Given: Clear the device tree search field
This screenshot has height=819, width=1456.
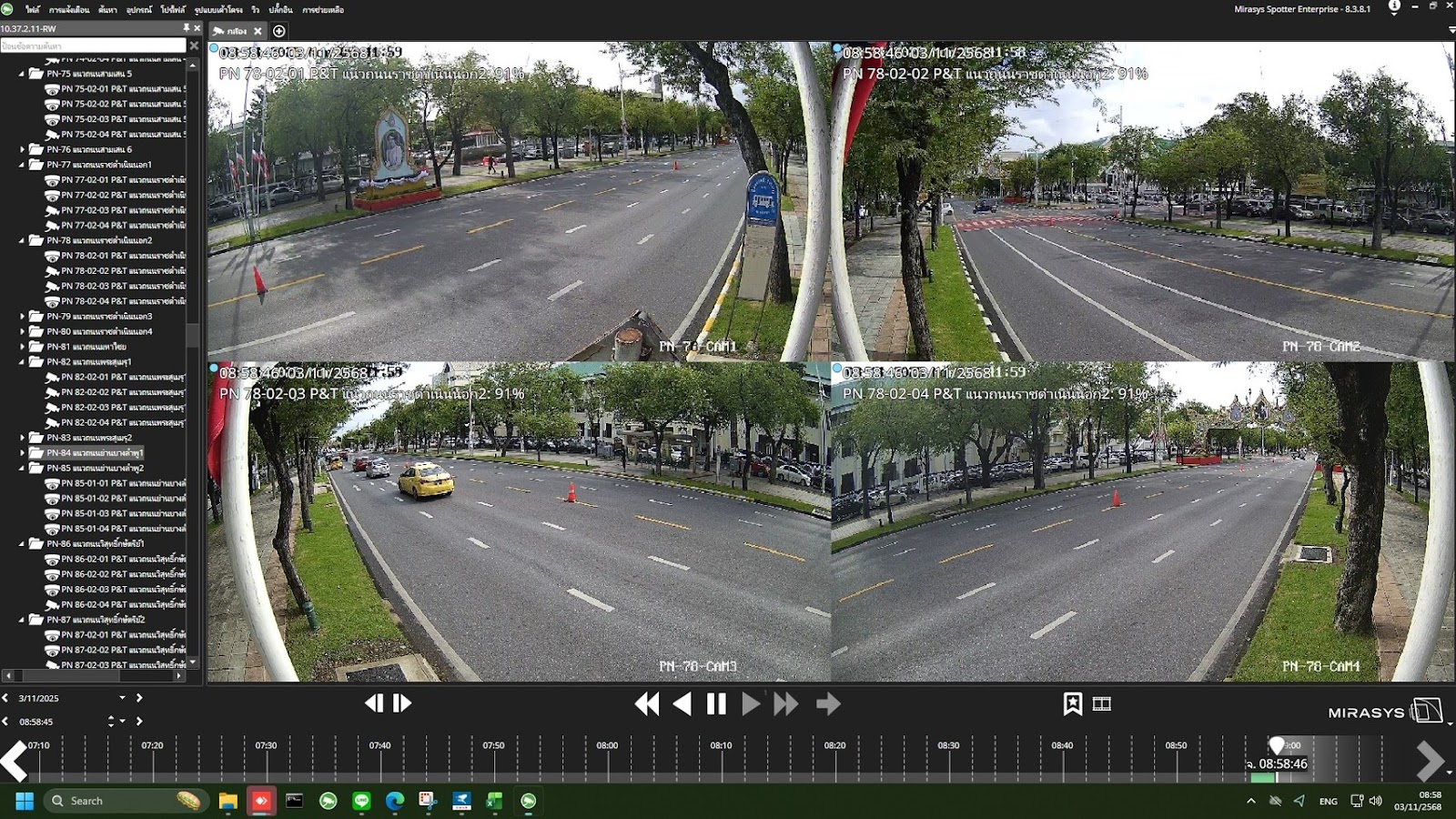Looking at the screenshot, I should pyautogui.click(x=194, y=45).
